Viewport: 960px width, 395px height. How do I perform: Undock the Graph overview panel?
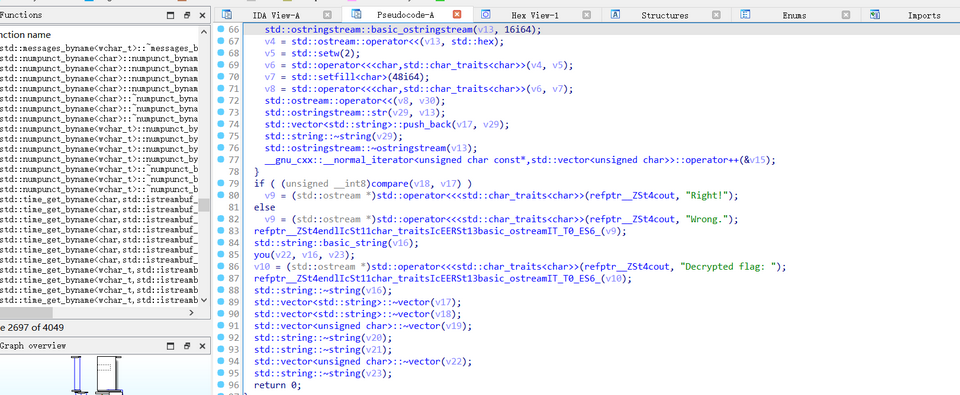[x=187, y=346]
